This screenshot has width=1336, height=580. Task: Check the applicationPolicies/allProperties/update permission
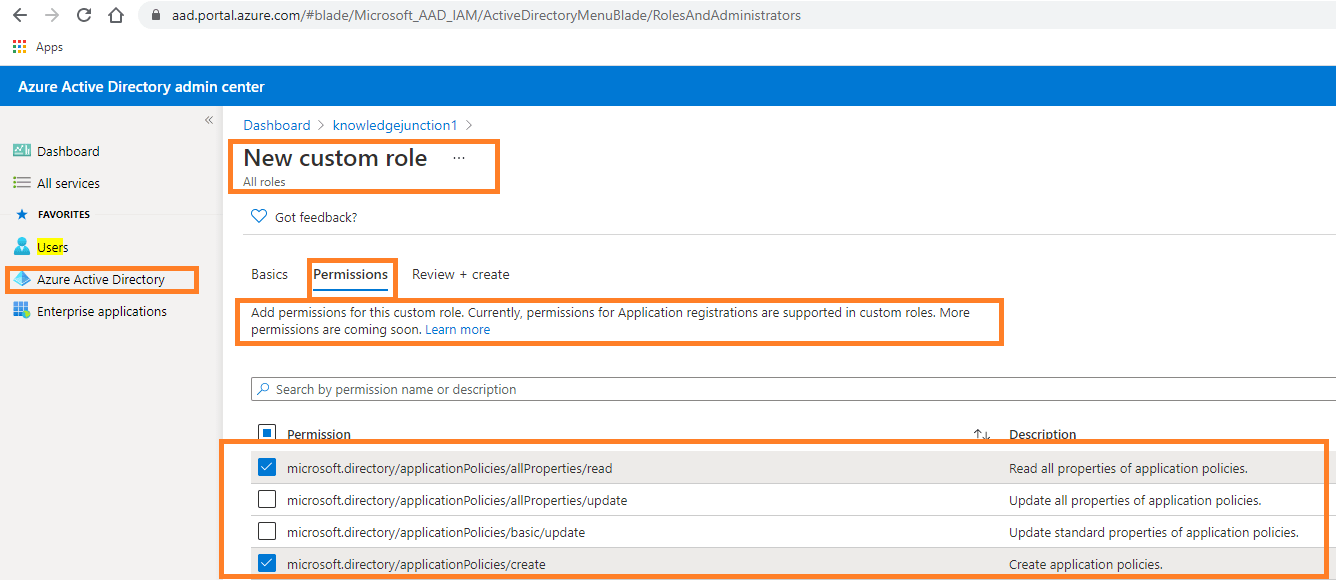[x=267, y=499]
